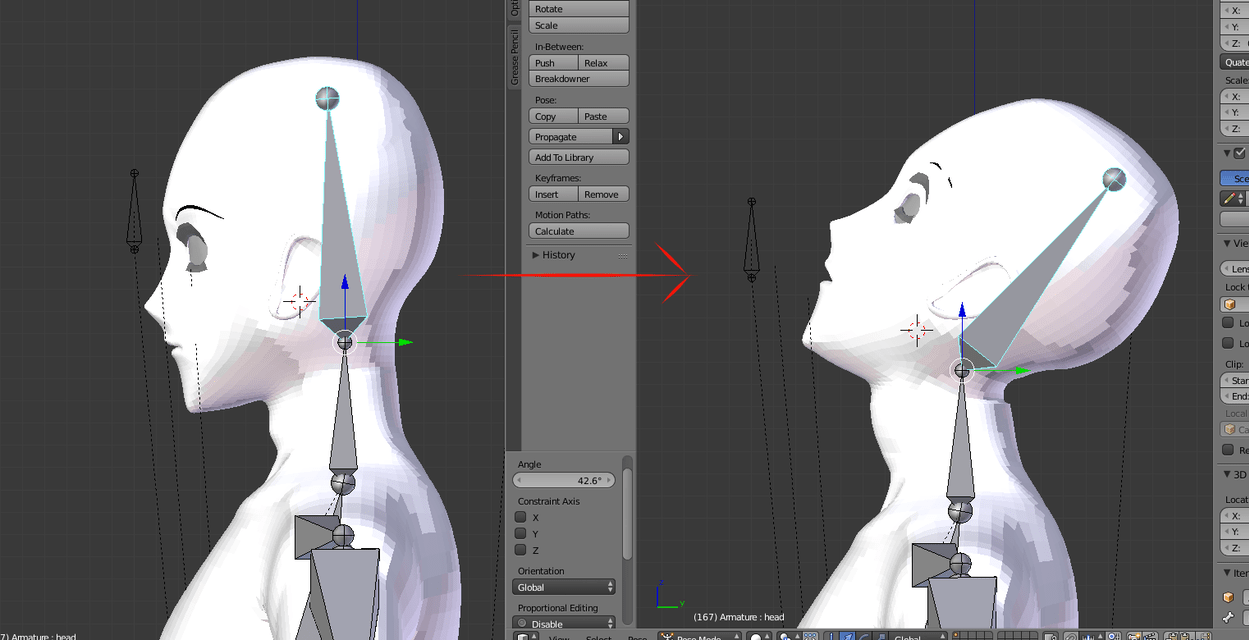Open the Proportional Editing Disable selector
Viewport: 1249px width, 640px height.
pos(563,623)
